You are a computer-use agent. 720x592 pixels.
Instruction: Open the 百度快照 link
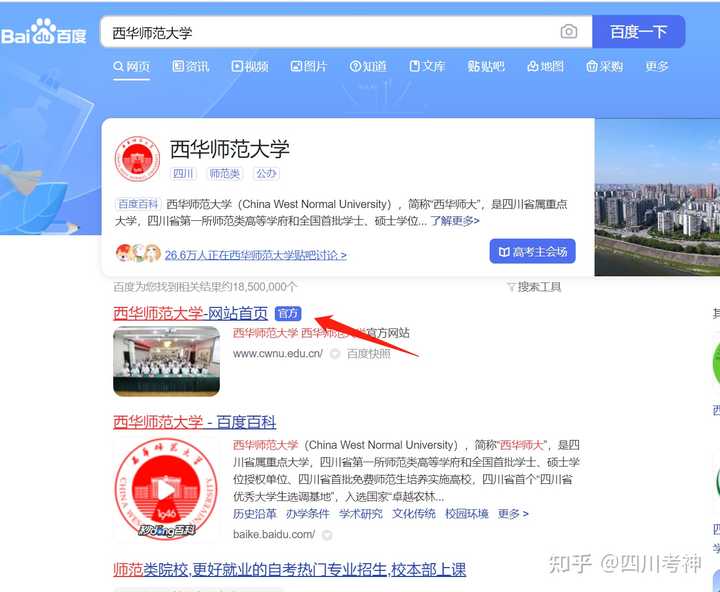click(x=369, y=354)
